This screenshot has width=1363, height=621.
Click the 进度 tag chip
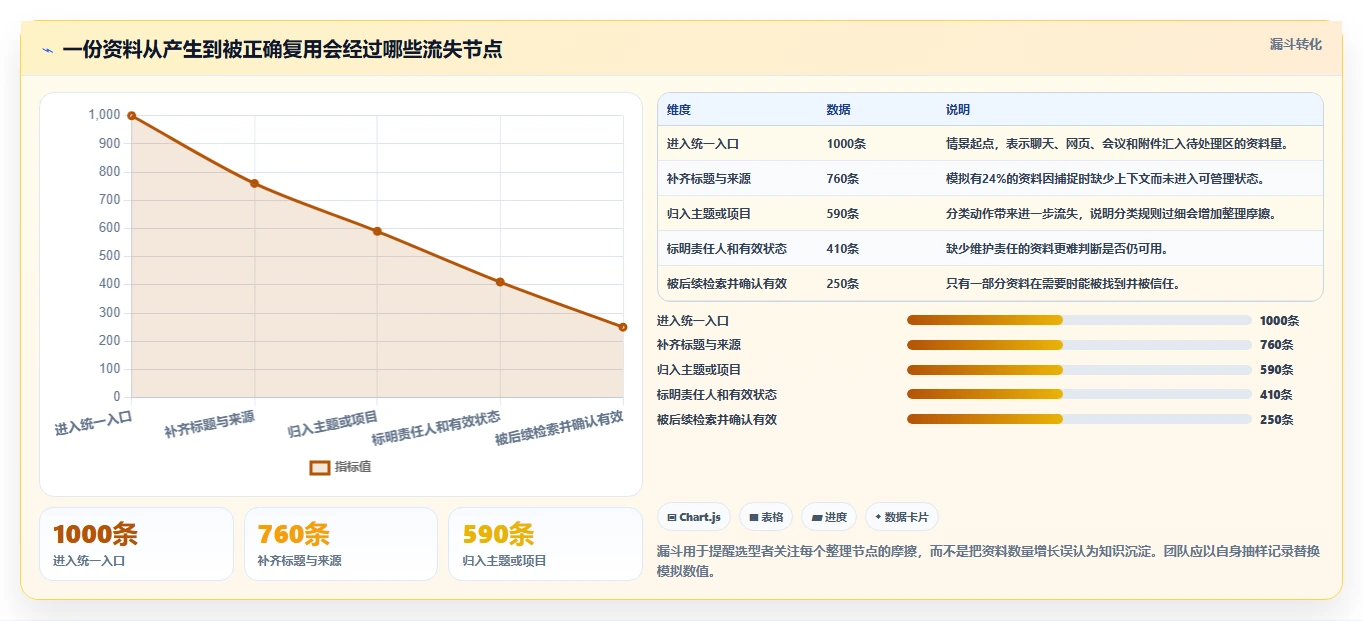click(829, 517)
